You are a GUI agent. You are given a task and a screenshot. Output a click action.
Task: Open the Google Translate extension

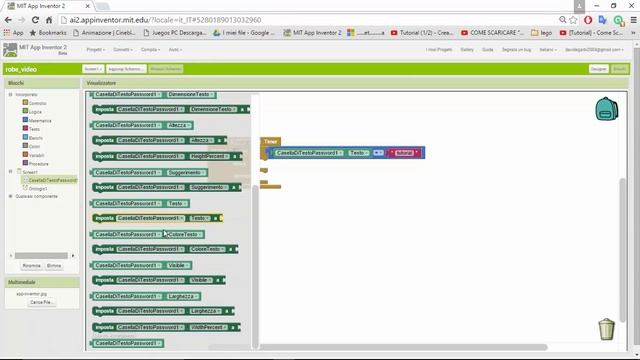click(x=602, y=20)
